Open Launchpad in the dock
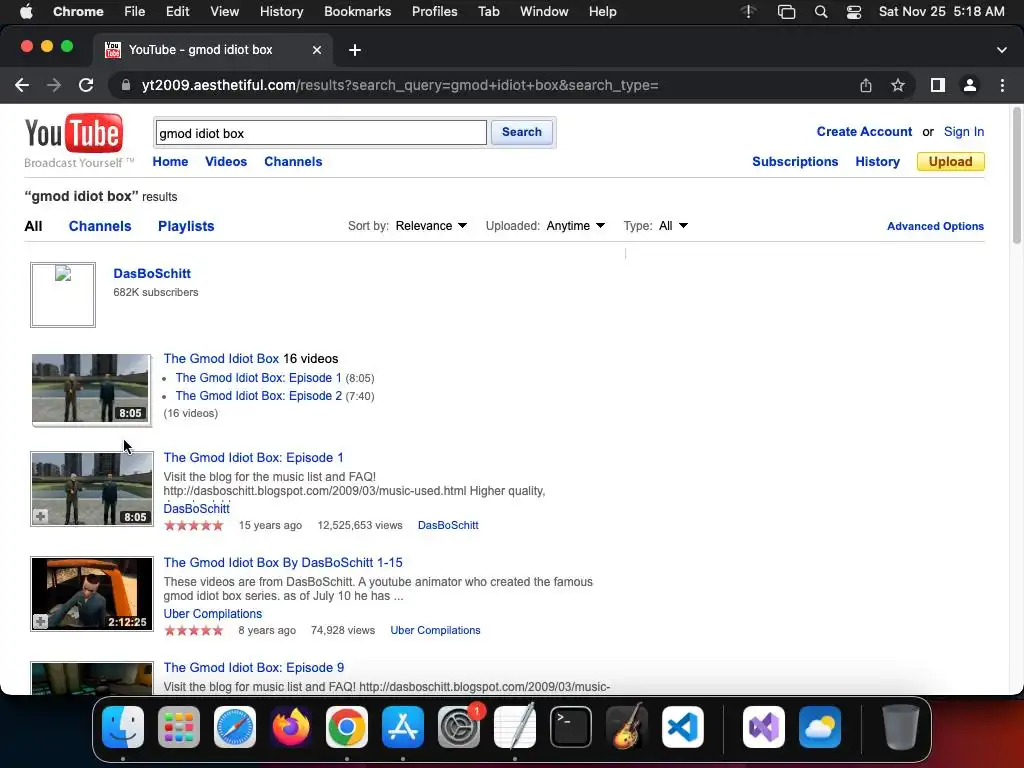Screen dimensions: 1024x768 click(179, 727)
